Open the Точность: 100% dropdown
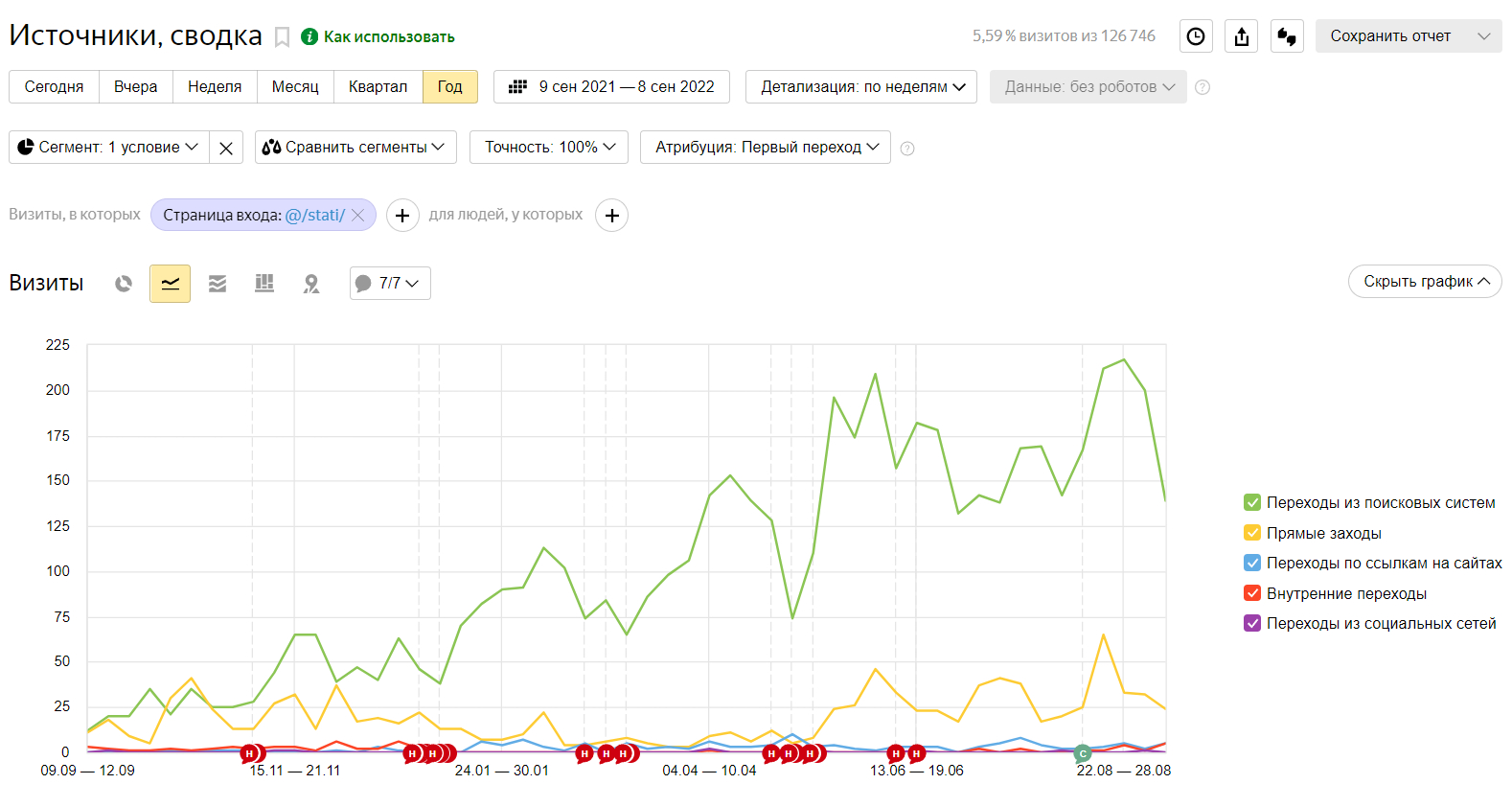The height and width of the screenshot is (807, 1512). coord(549,148)
